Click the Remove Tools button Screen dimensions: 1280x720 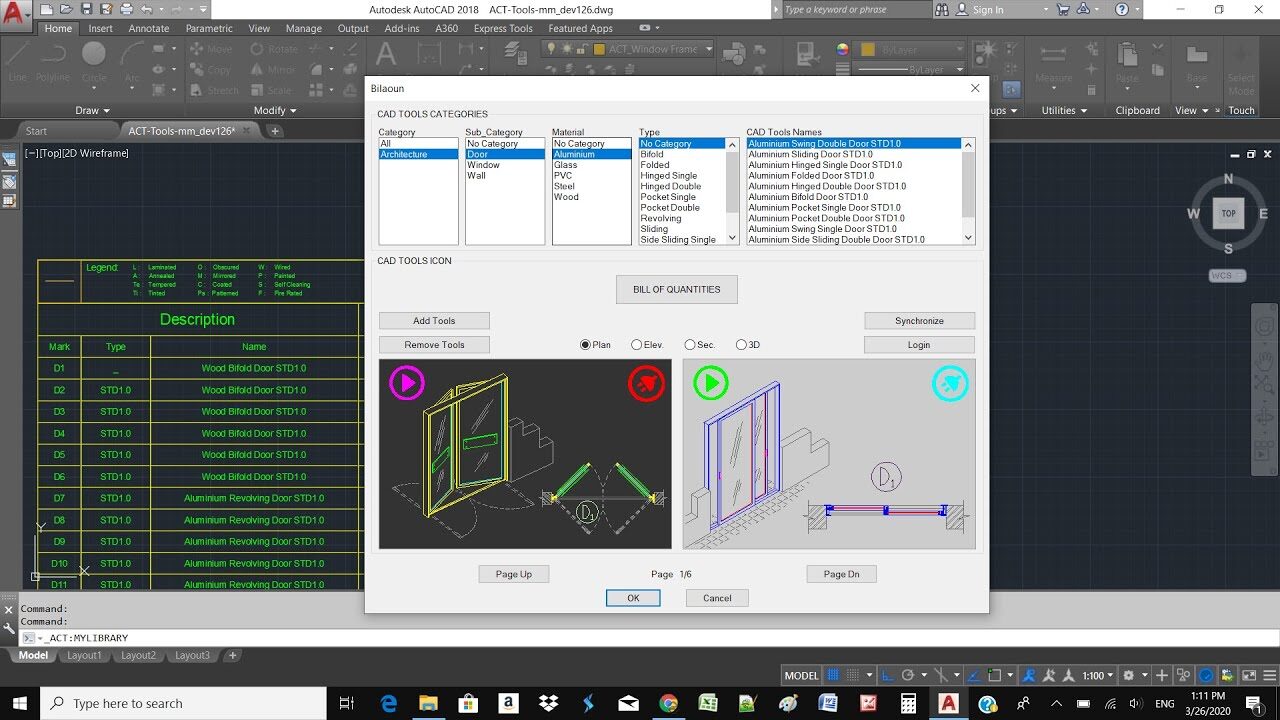[x=434, y=345]
